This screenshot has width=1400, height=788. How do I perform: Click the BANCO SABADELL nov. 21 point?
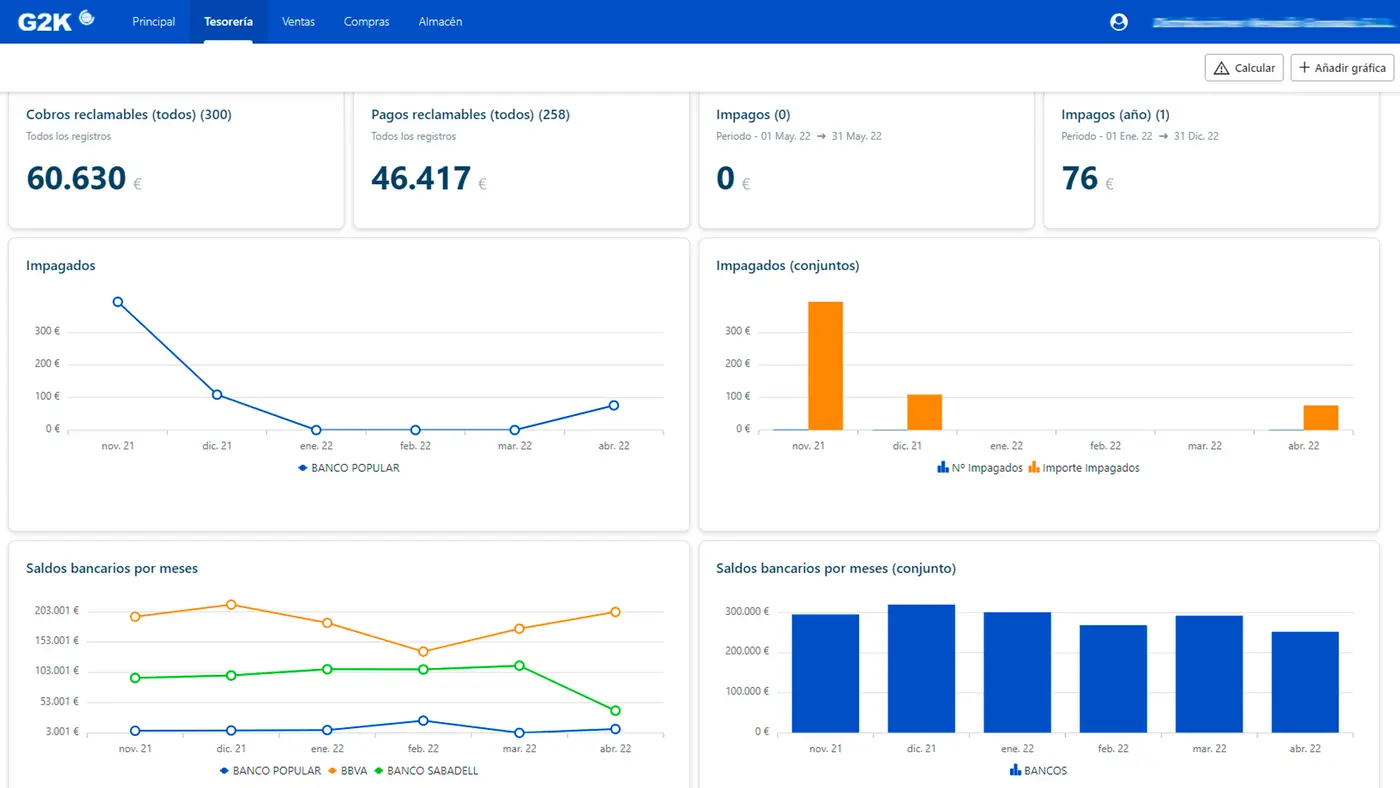point(135,678)
